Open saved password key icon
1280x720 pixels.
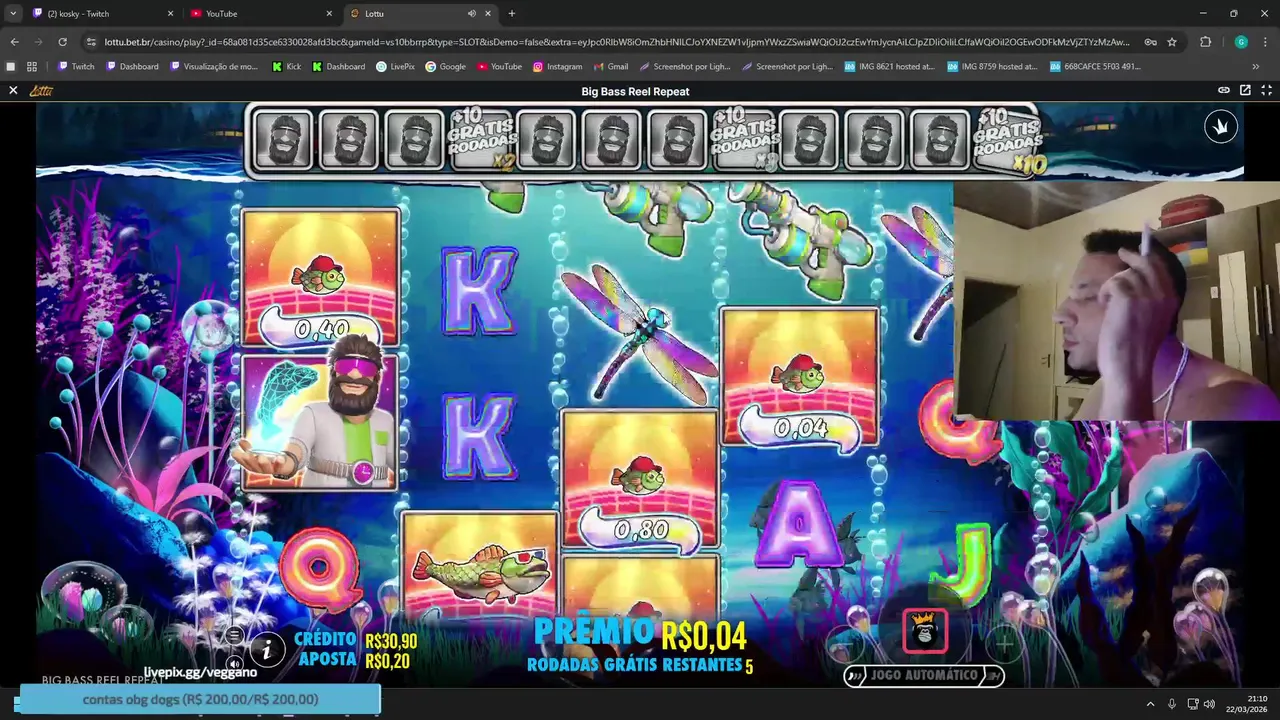point(1151,42)
